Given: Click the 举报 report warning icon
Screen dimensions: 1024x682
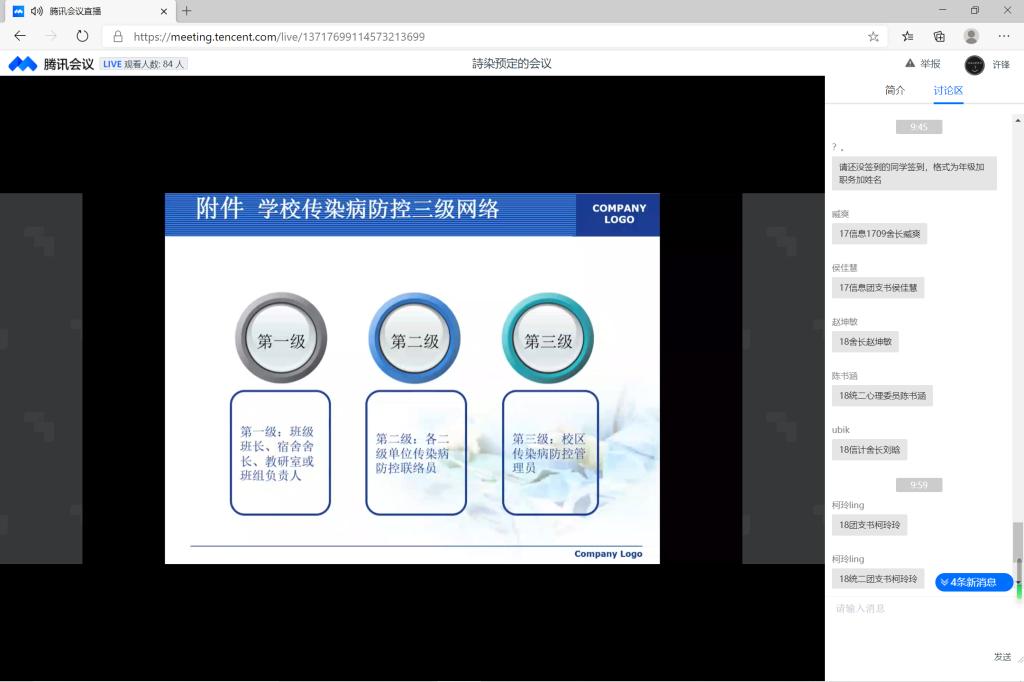Looking at the screenshot, I should tap(910, 63).
